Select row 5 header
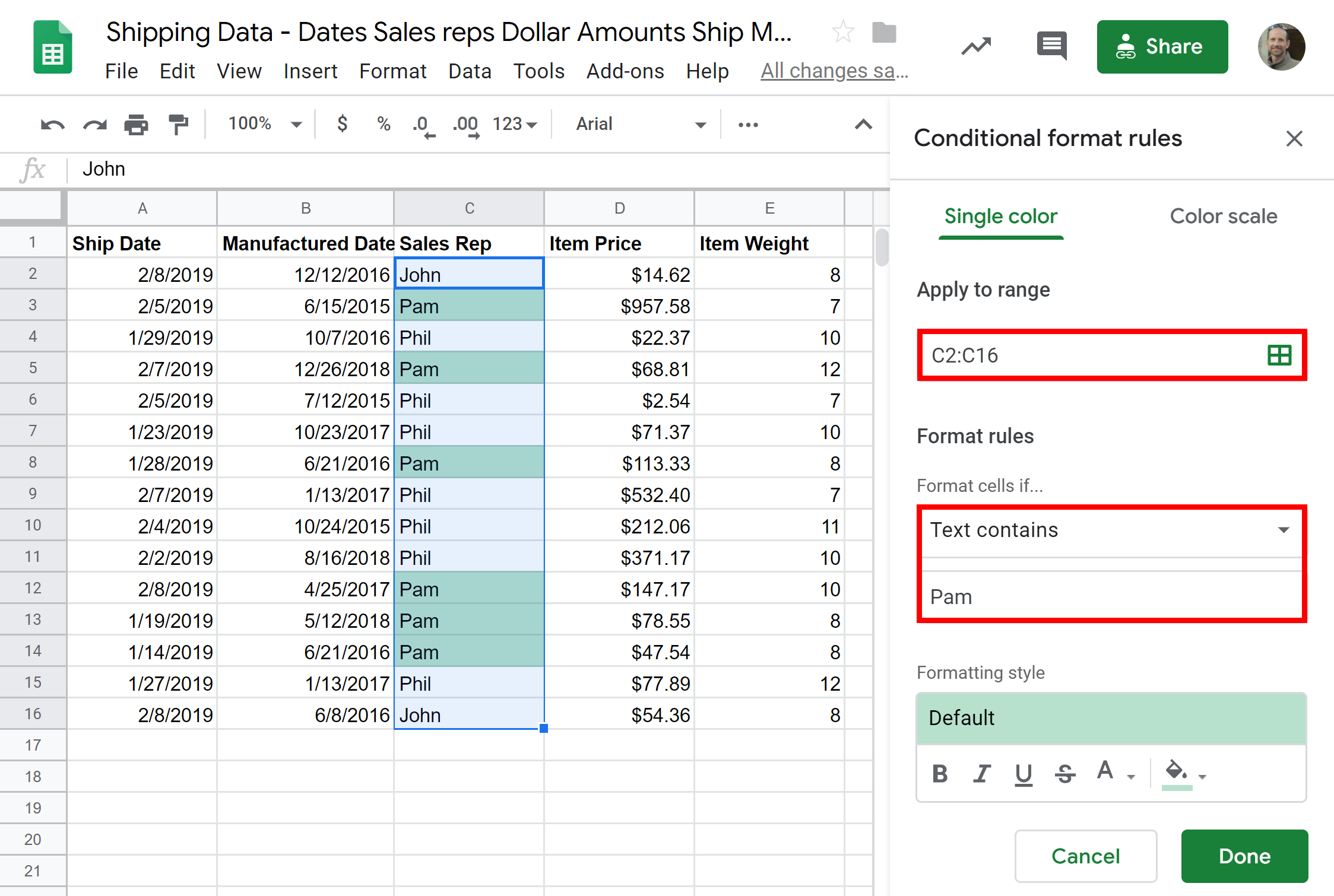 click(x=33, y=368)
